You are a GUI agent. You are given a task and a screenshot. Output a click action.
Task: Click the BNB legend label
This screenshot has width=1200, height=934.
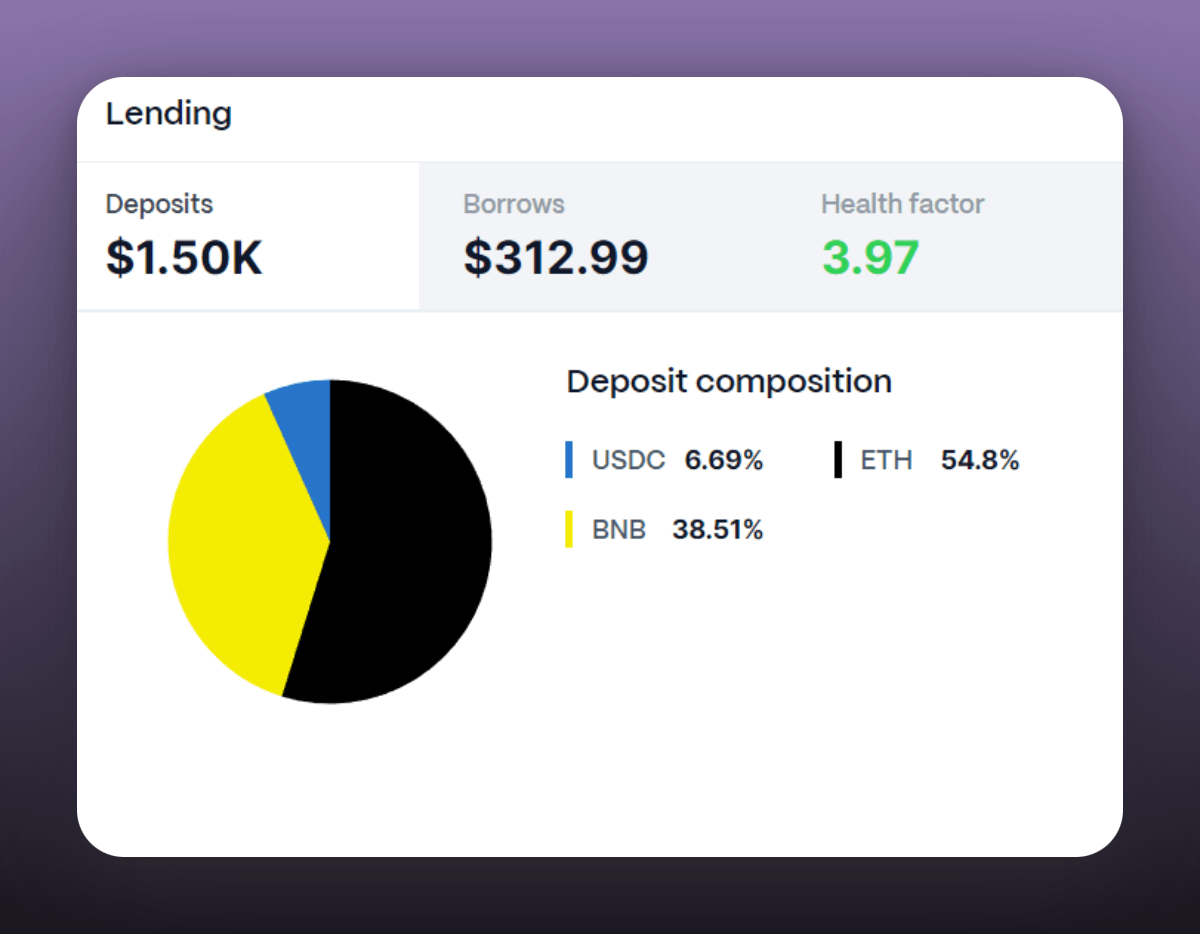619,529
